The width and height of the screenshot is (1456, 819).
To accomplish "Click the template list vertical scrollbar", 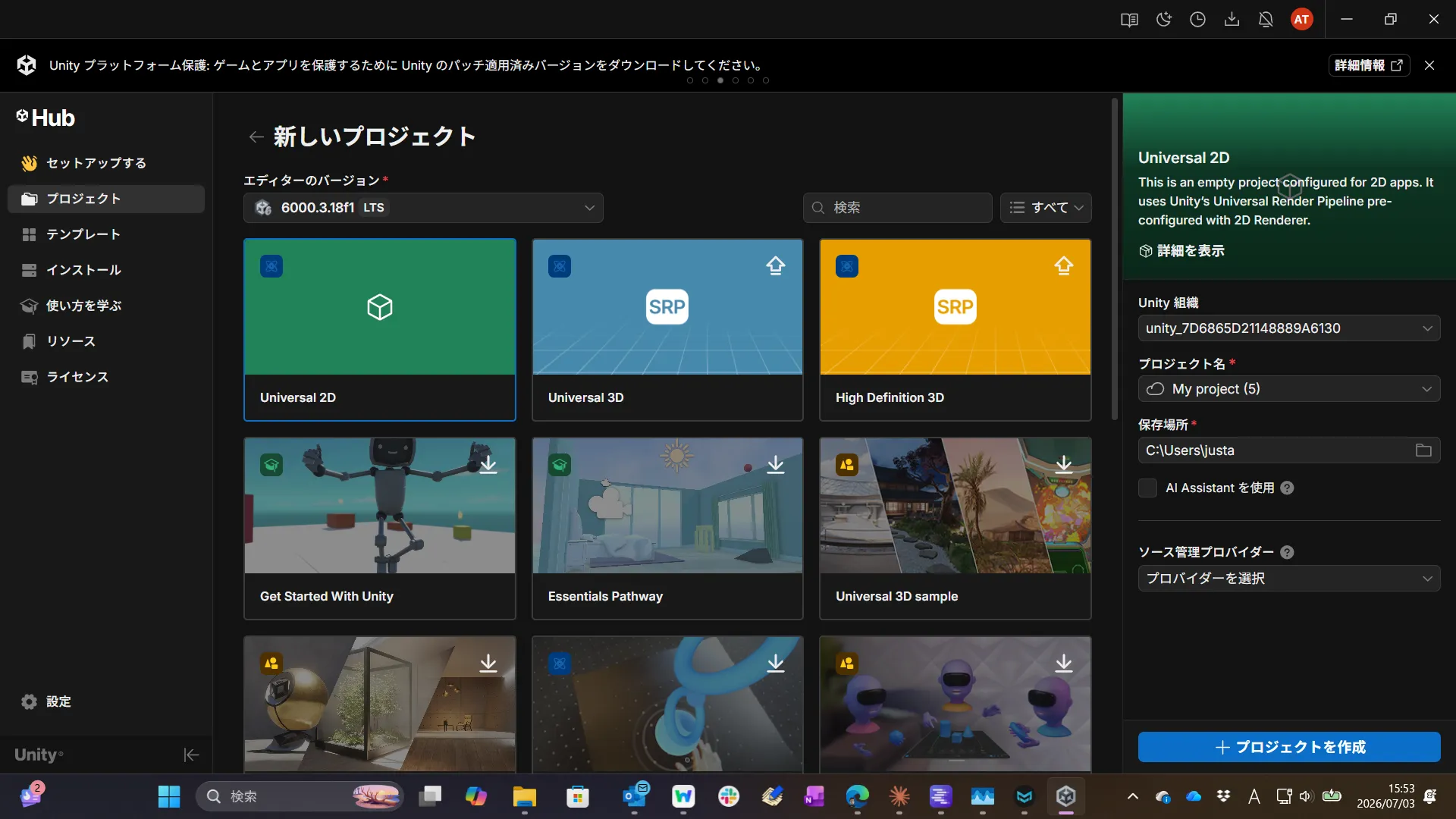I will (1115, 259).
